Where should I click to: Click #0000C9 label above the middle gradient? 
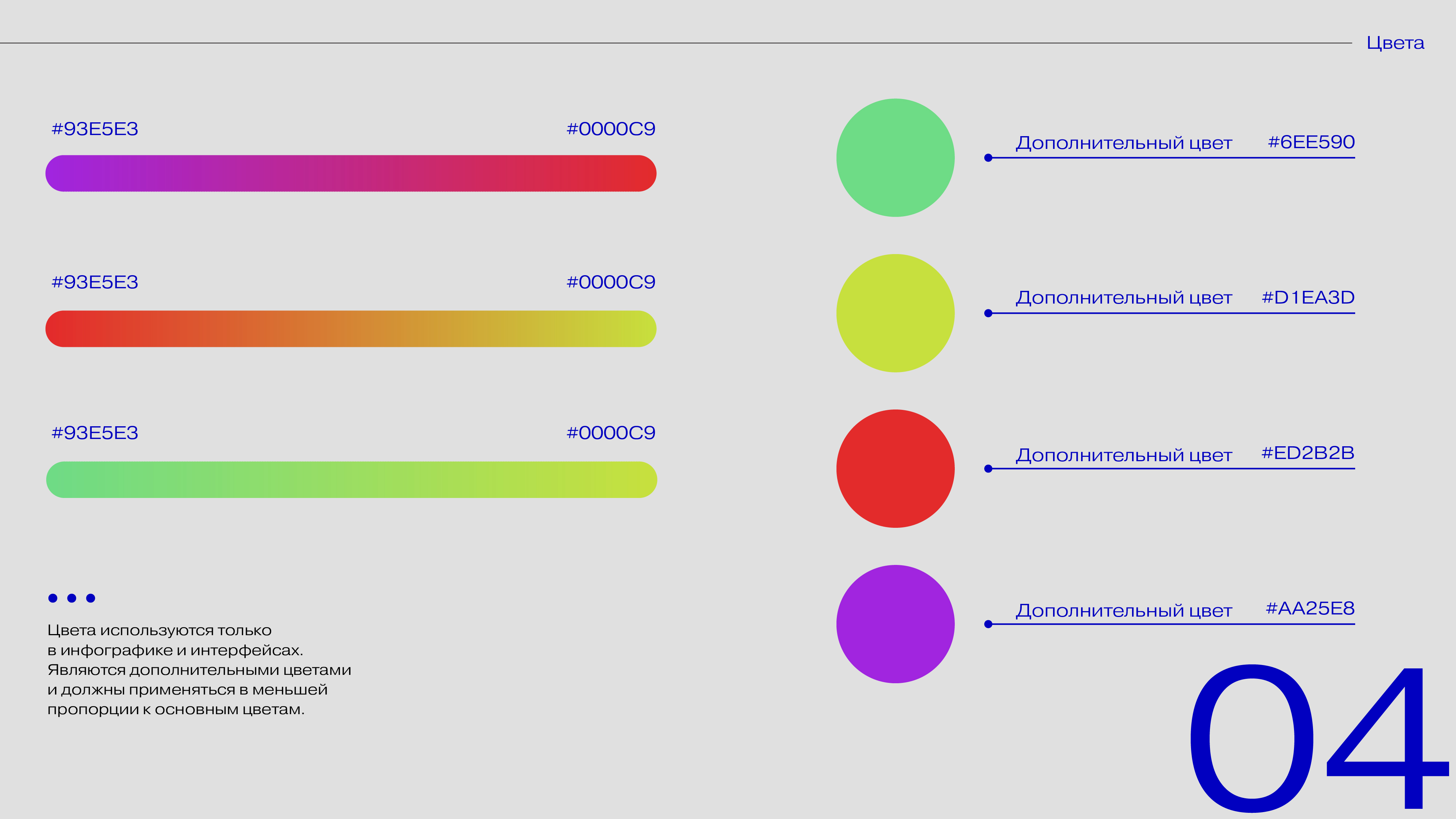tap(610, 282)
